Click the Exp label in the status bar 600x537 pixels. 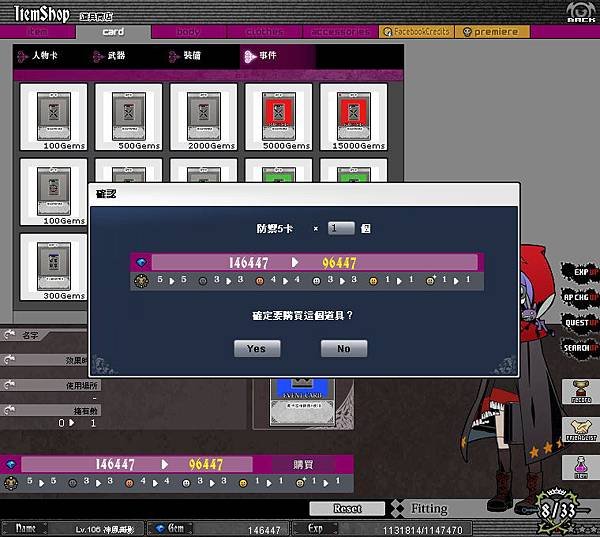pyautogui.click(x=315, y=529)
